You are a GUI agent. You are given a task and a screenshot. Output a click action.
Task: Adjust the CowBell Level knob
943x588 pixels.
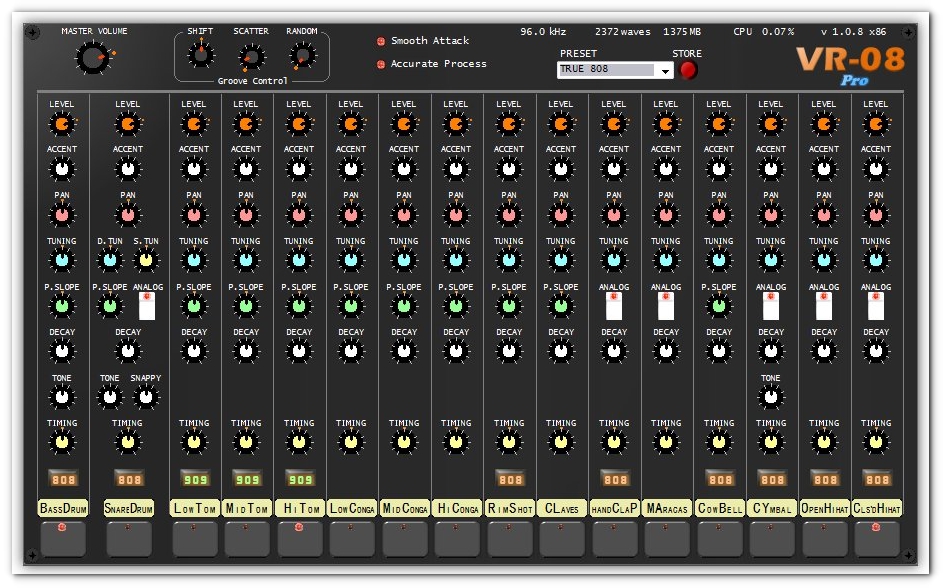(x=719, y=122)
